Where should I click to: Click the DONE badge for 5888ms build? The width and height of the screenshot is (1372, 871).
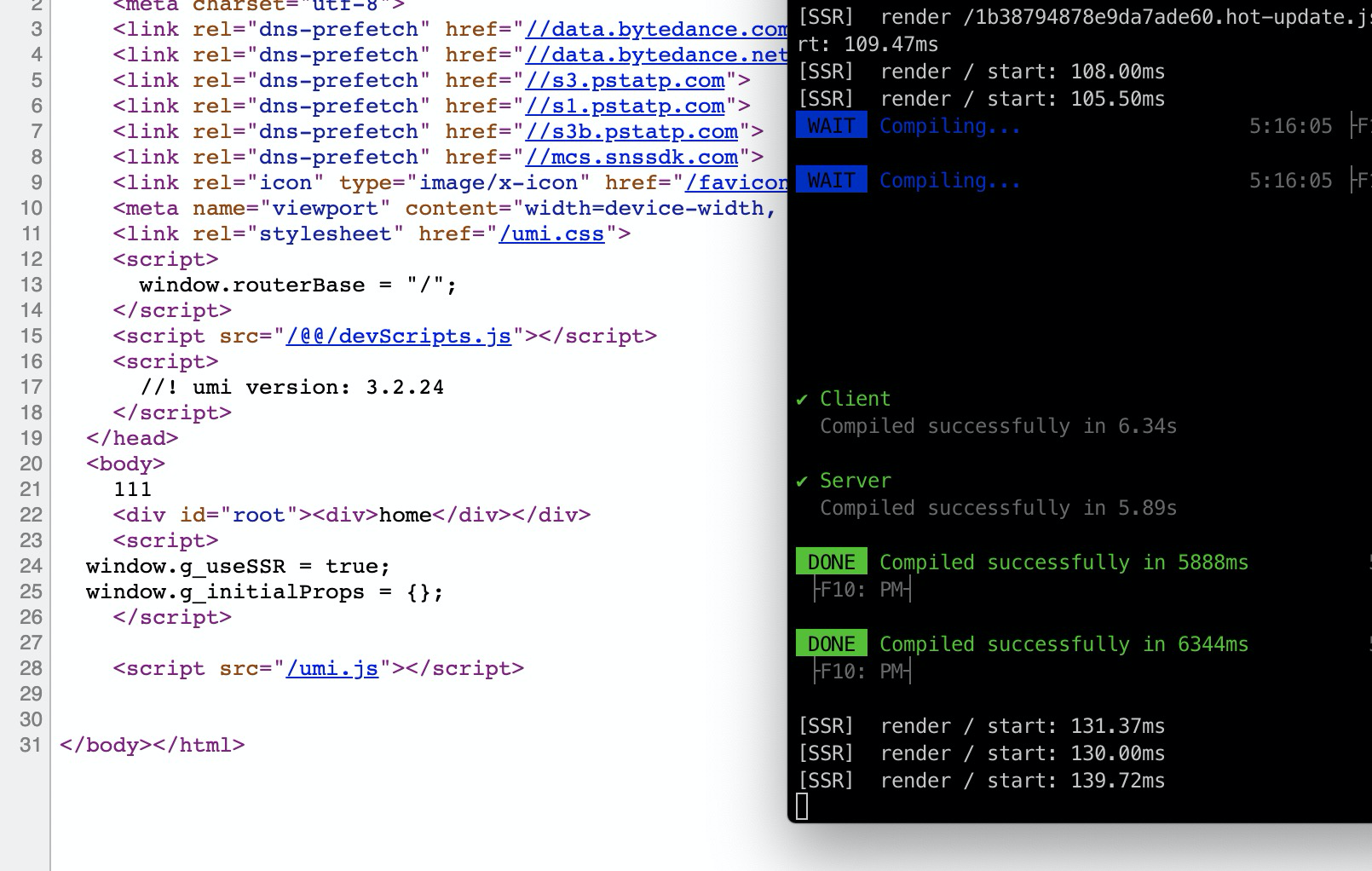coord(831,562)
